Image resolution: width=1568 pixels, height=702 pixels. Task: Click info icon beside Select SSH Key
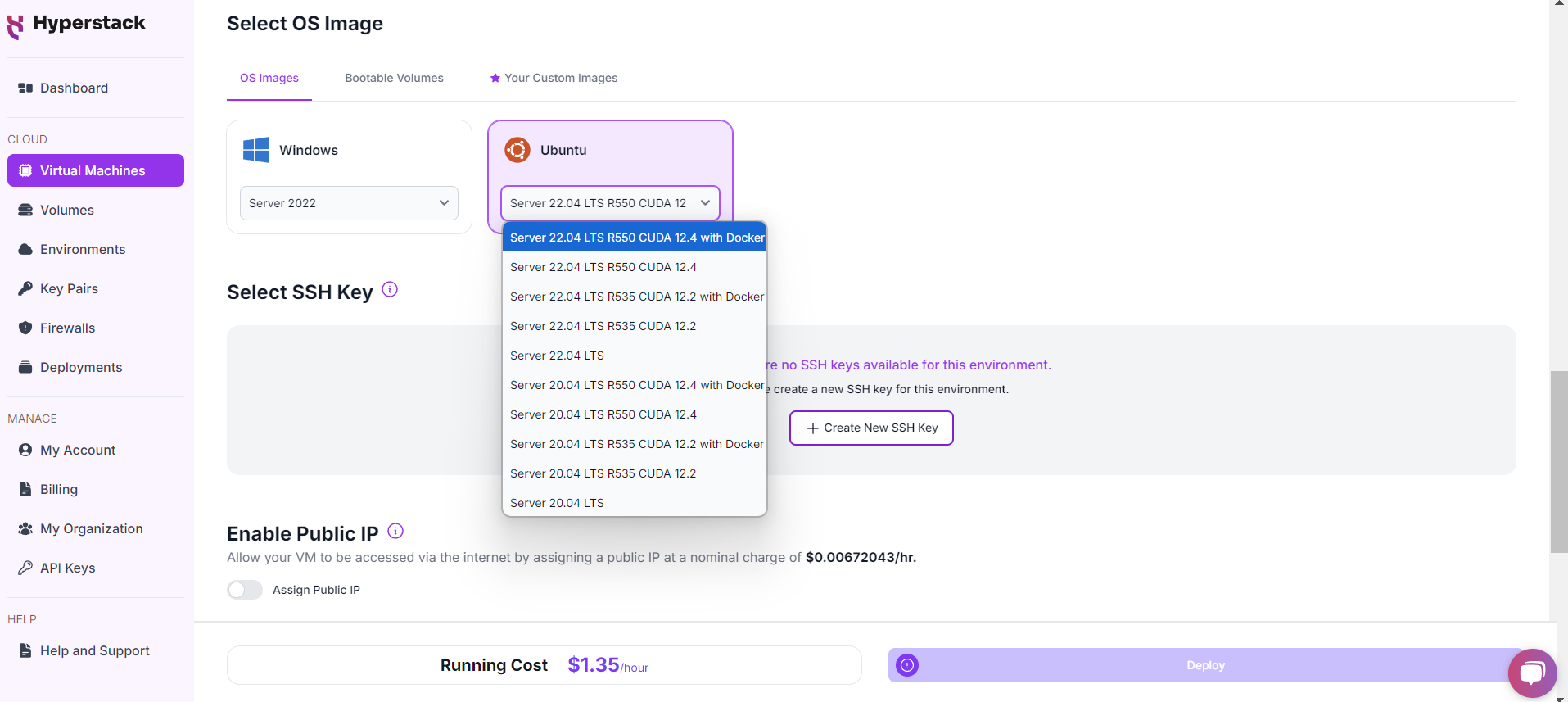(390, 289)
